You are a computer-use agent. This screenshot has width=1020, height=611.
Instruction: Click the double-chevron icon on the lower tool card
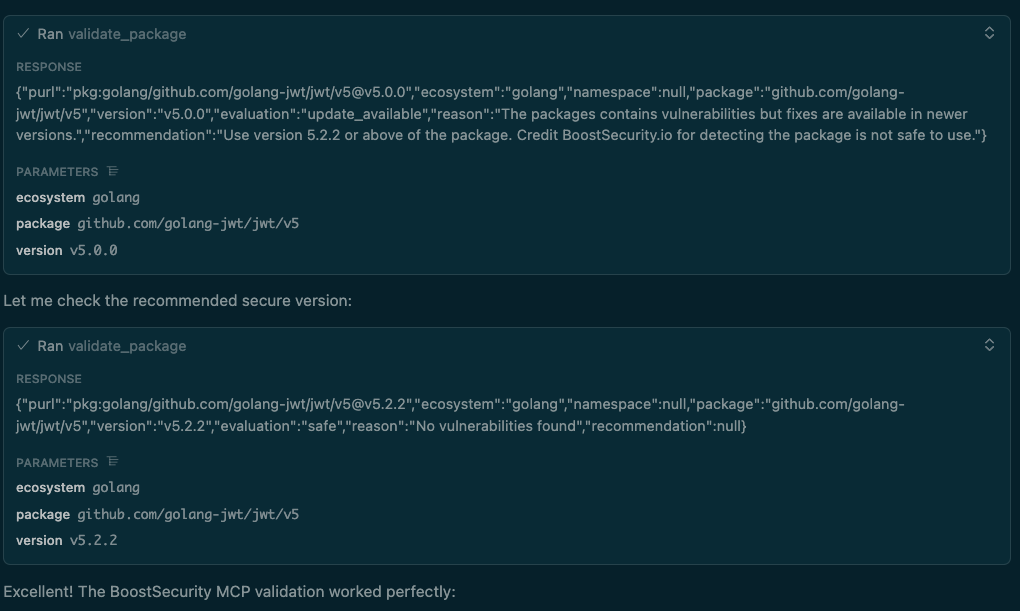[x=989, y=343]
